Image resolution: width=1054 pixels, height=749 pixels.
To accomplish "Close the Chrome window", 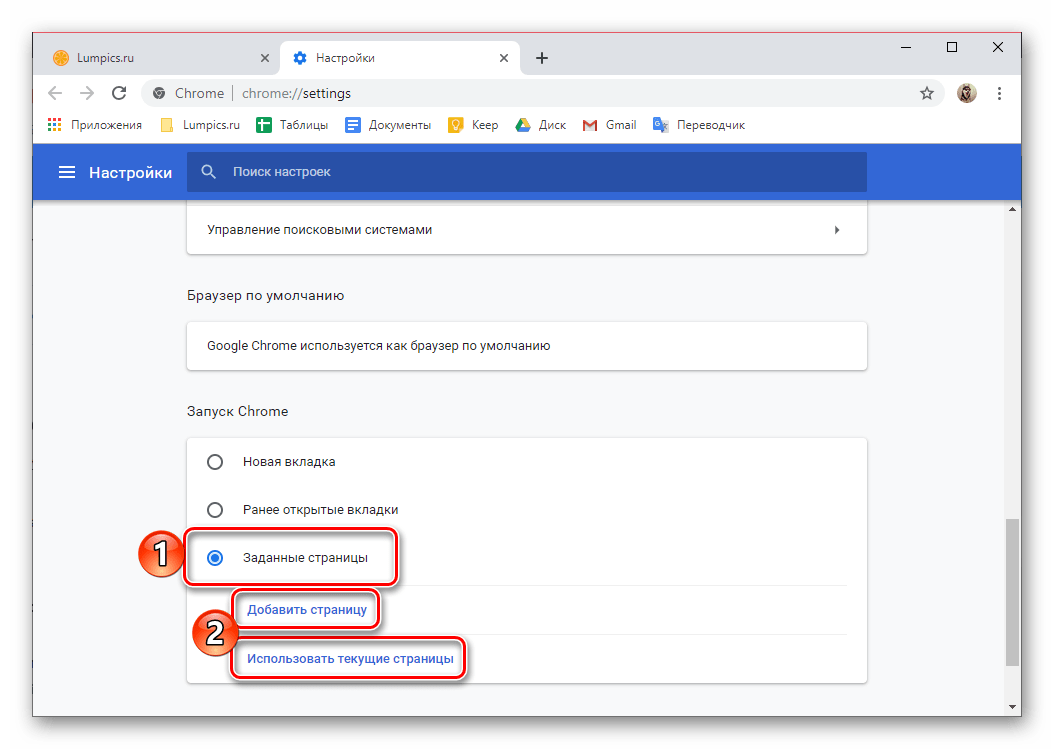I will [x=998, y=47].
